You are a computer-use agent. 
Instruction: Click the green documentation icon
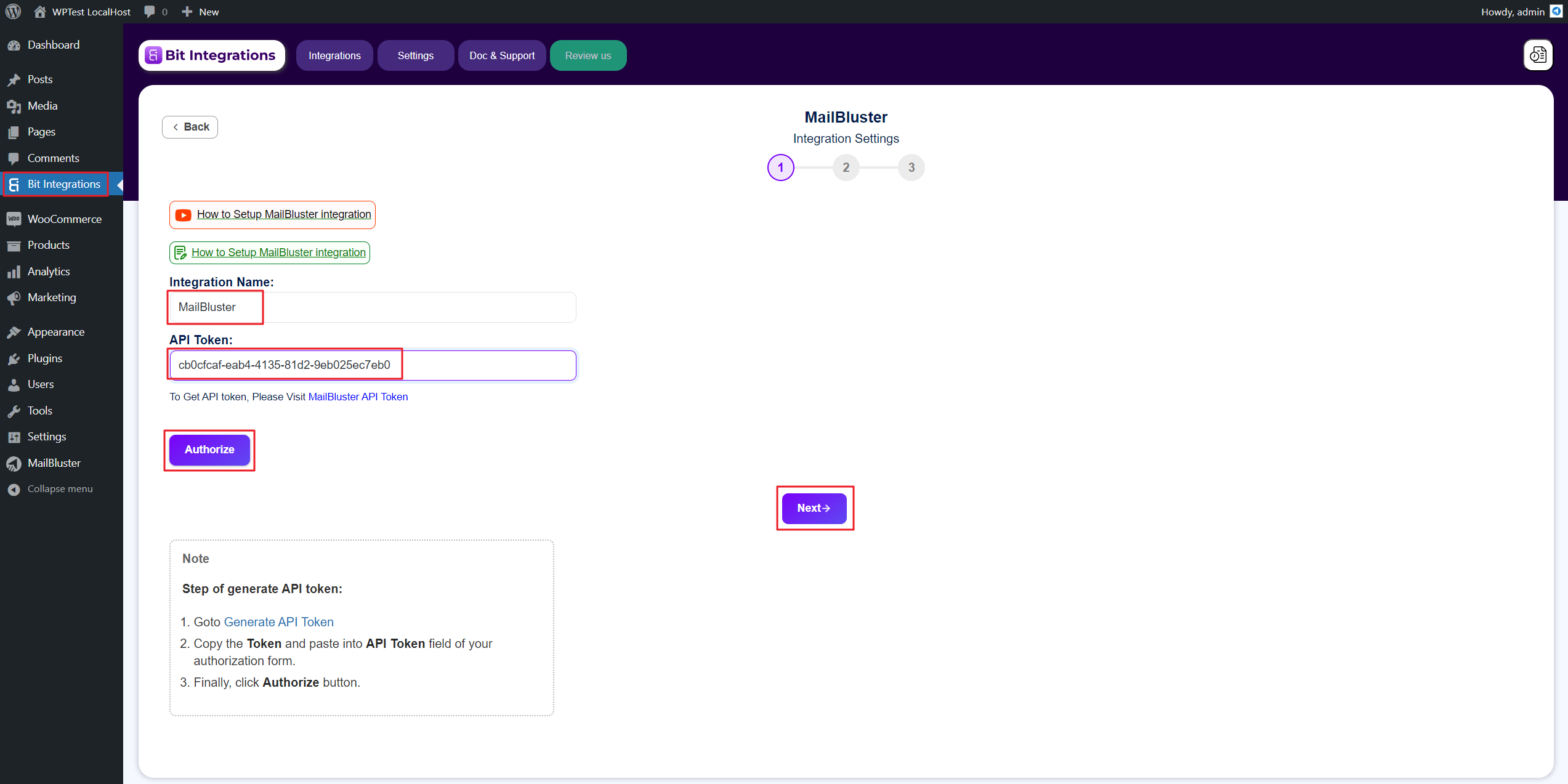(180, 253)
